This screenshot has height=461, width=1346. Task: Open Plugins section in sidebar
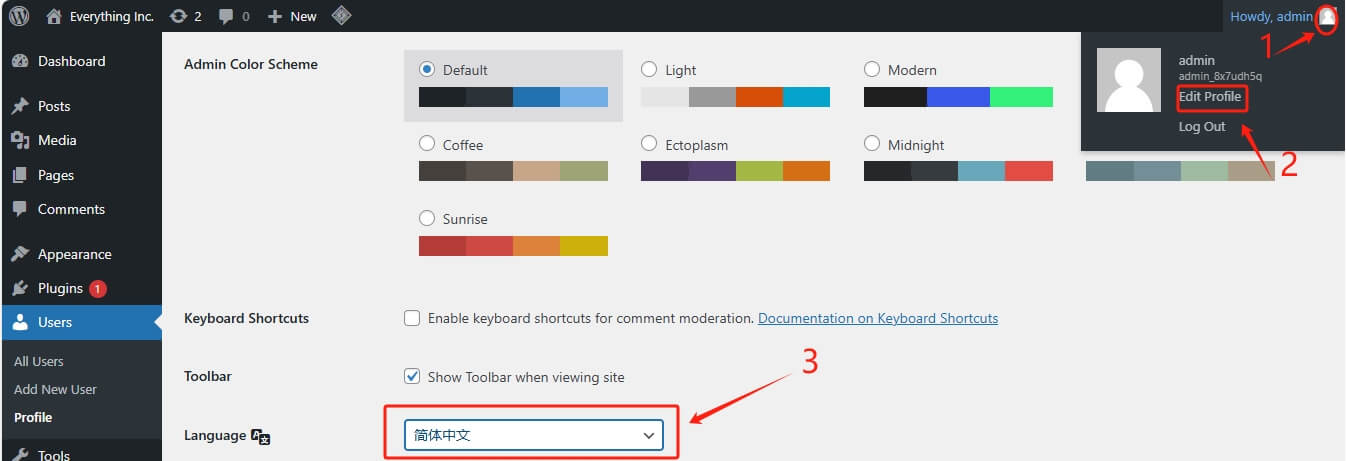pos(60,288)
